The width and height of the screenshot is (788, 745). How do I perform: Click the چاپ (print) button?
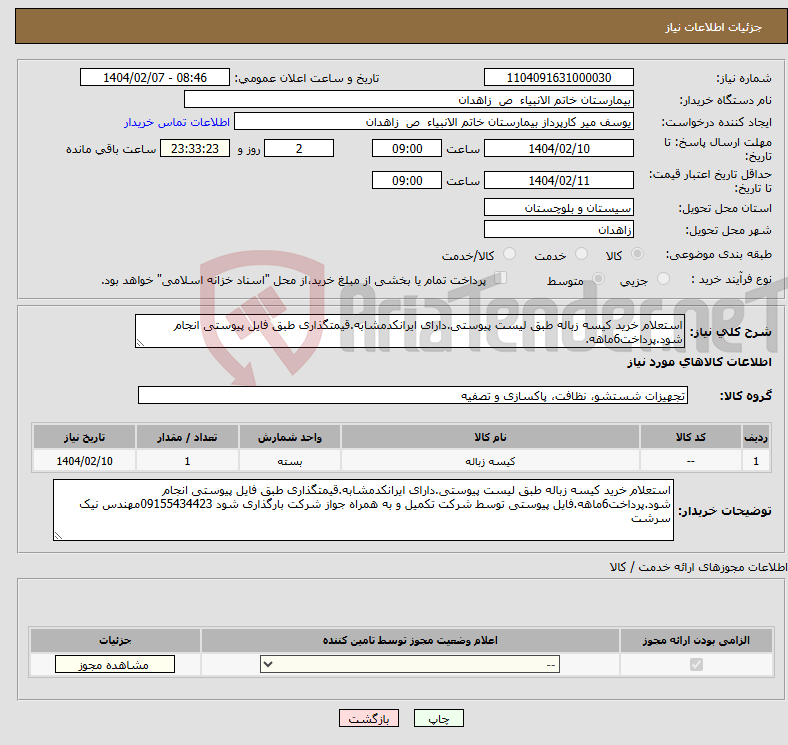pos(439,718)
